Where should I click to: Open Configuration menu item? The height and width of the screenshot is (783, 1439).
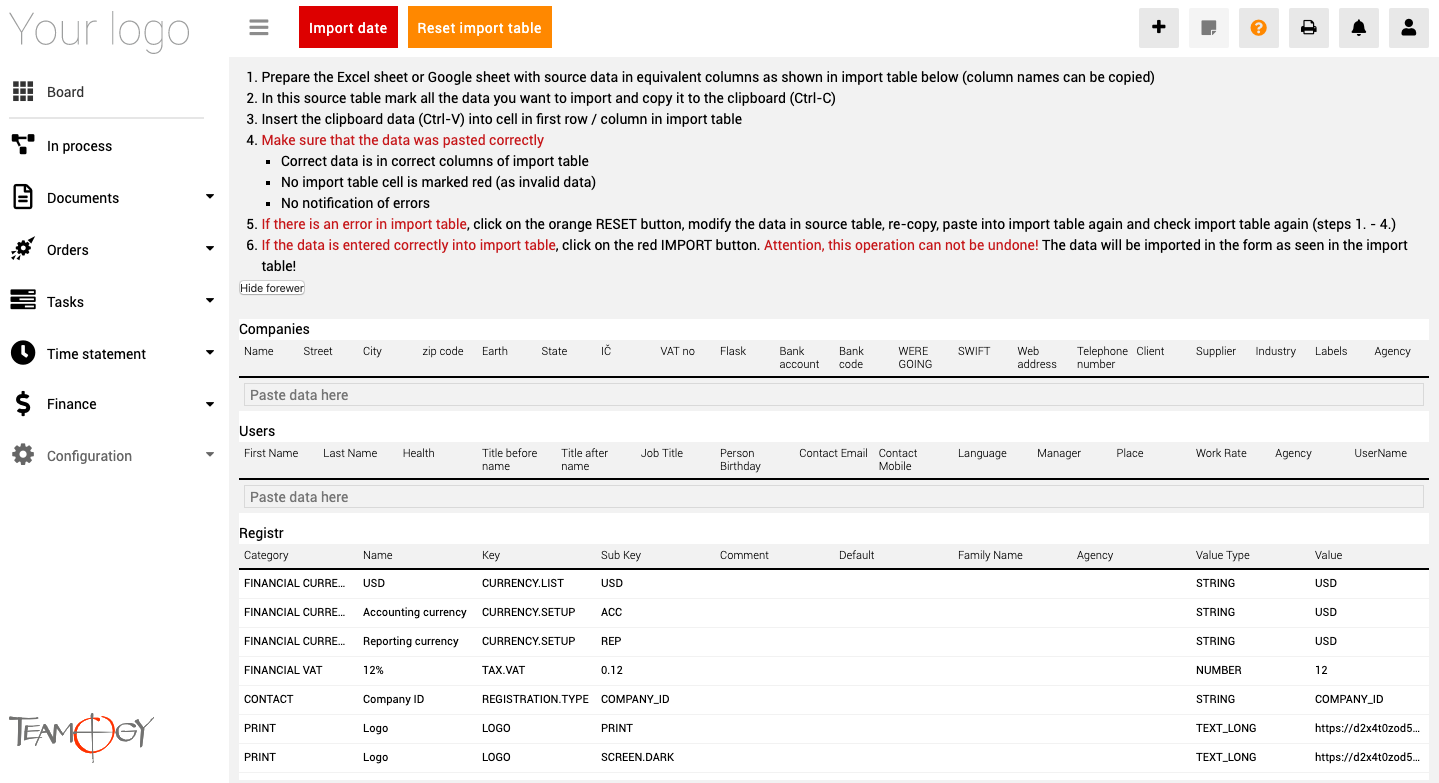[x=89, y=456]
